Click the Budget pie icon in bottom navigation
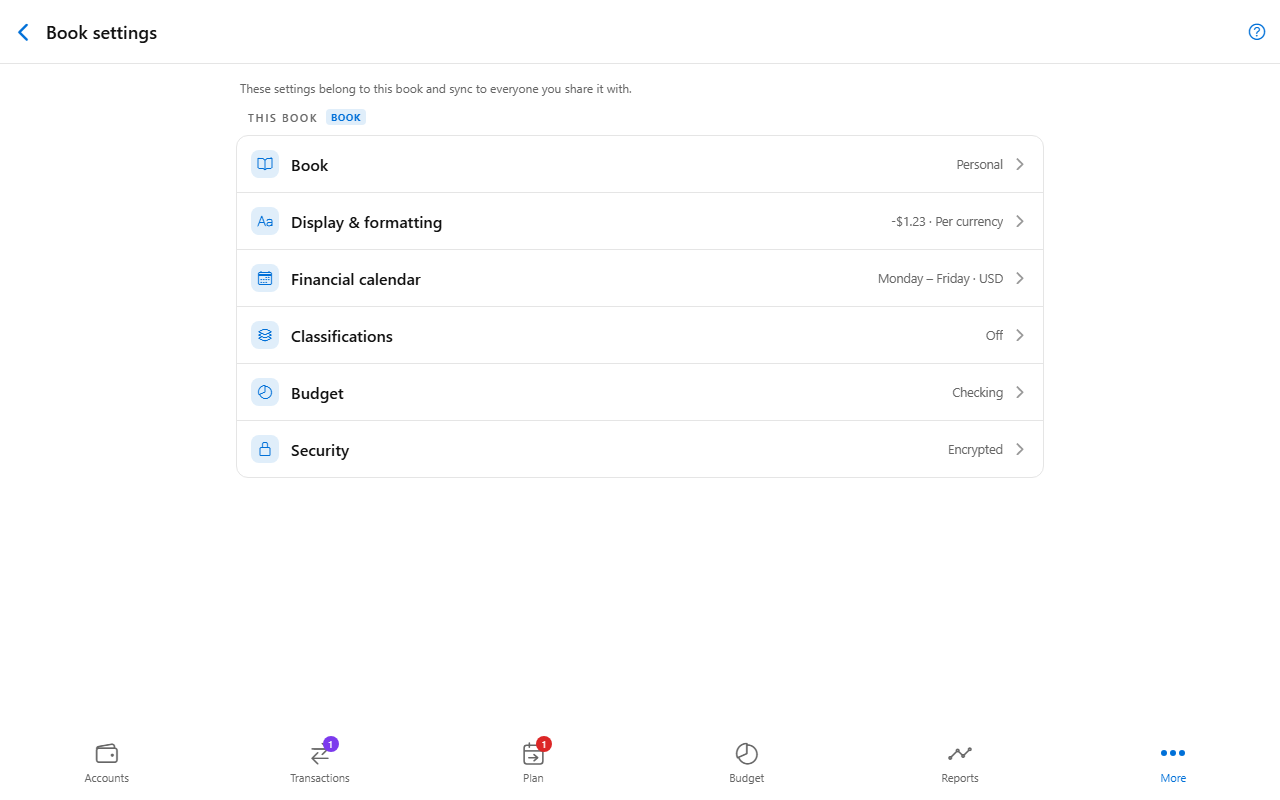1280x800 pixels. (x=747, y=754)
